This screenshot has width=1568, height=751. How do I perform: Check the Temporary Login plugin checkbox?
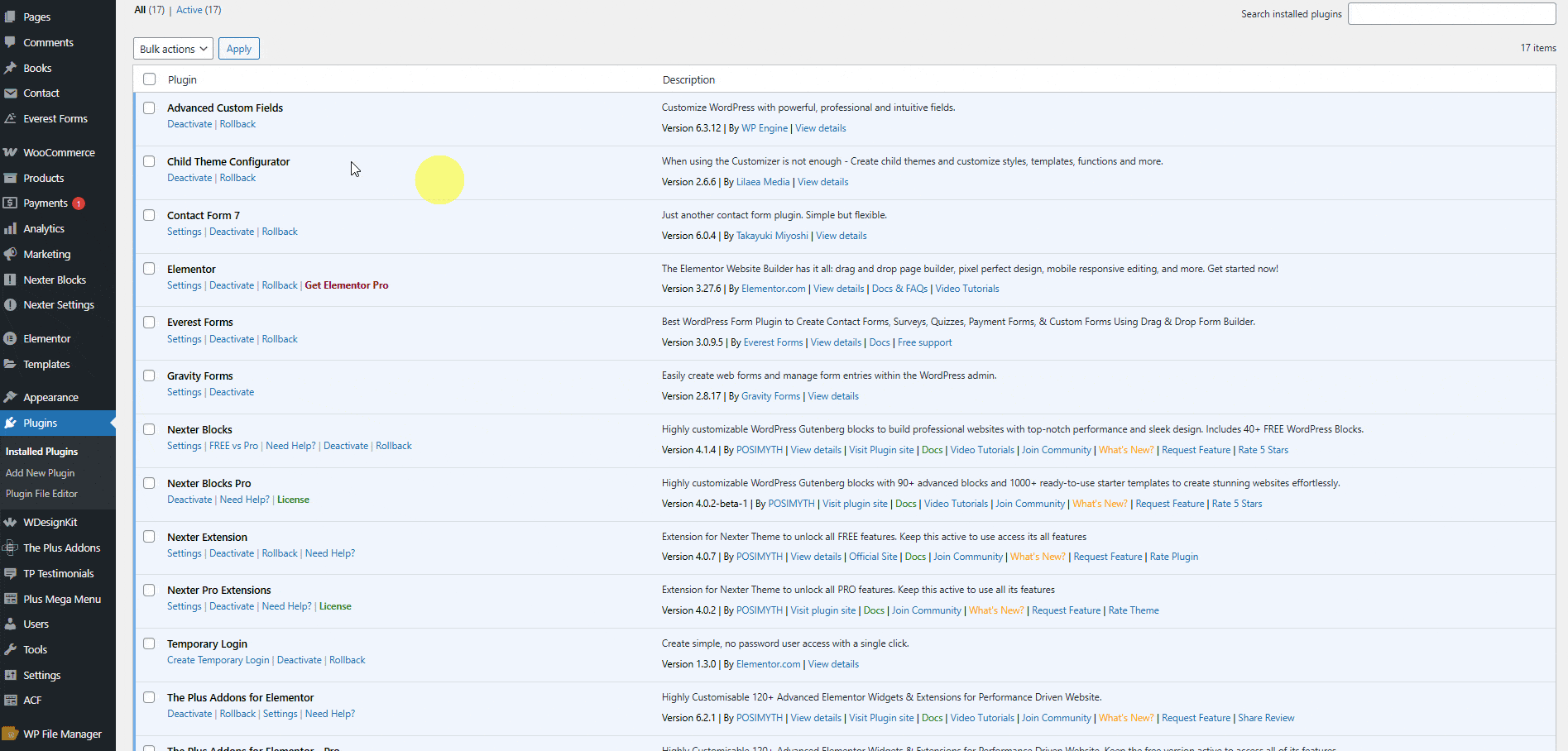[x=149, y=643]
